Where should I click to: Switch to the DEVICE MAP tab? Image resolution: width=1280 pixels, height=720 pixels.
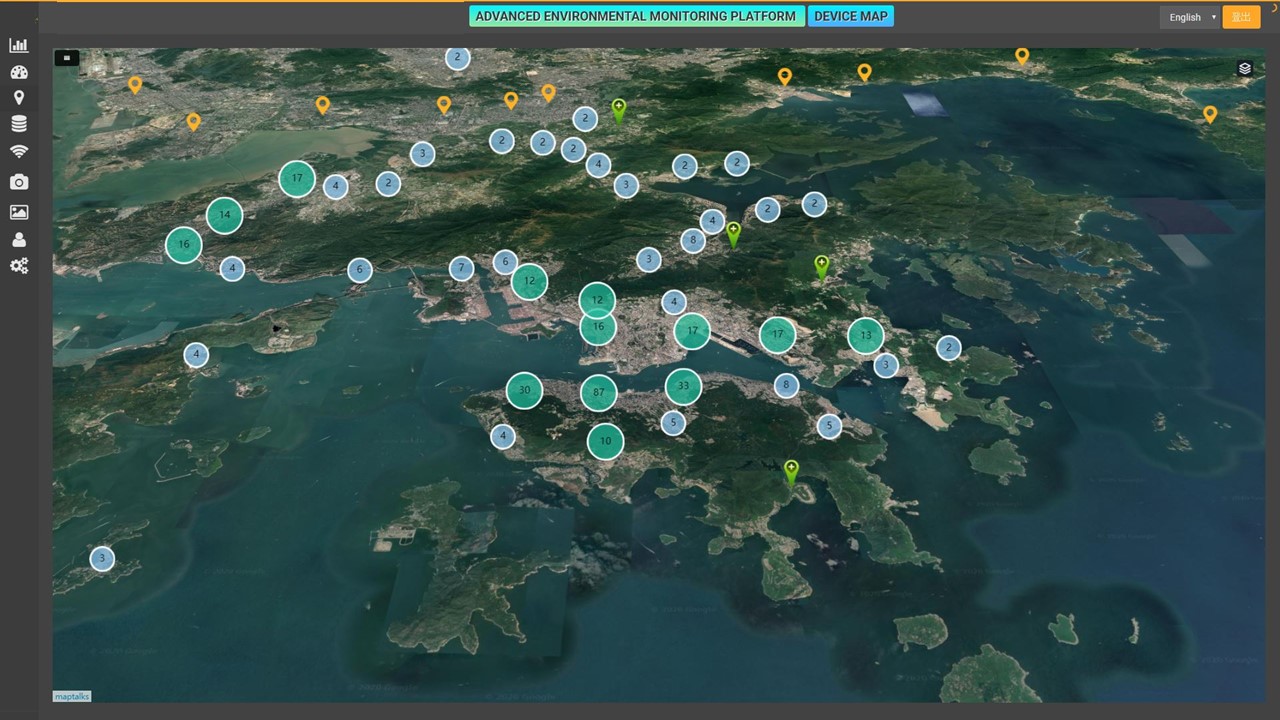click(851, 16)
